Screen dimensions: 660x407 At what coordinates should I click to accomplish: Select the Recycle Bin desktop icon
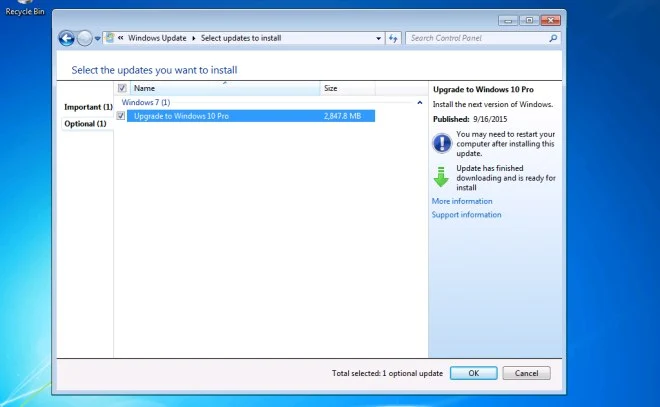pyautogui.click(x=25, y=8)
